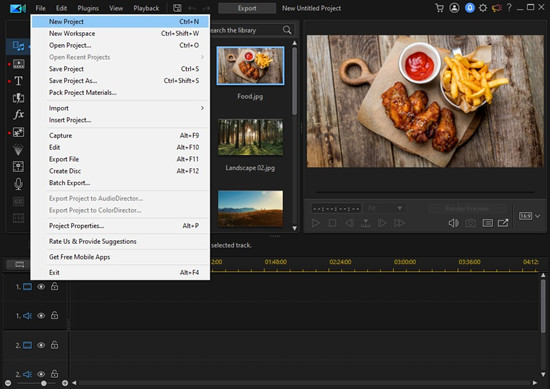Open the Overlay Room icon
Viewport: 550px width, 389px height.
click(18, 132)
